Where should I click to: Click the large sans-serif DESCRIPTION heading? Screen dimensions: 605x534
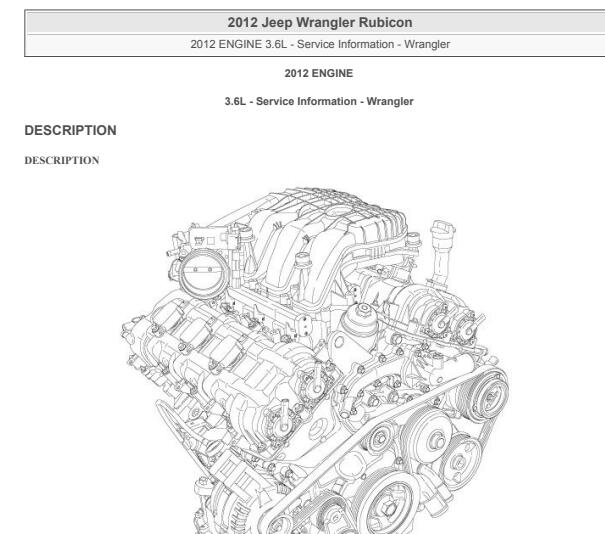tap(71, 130)
